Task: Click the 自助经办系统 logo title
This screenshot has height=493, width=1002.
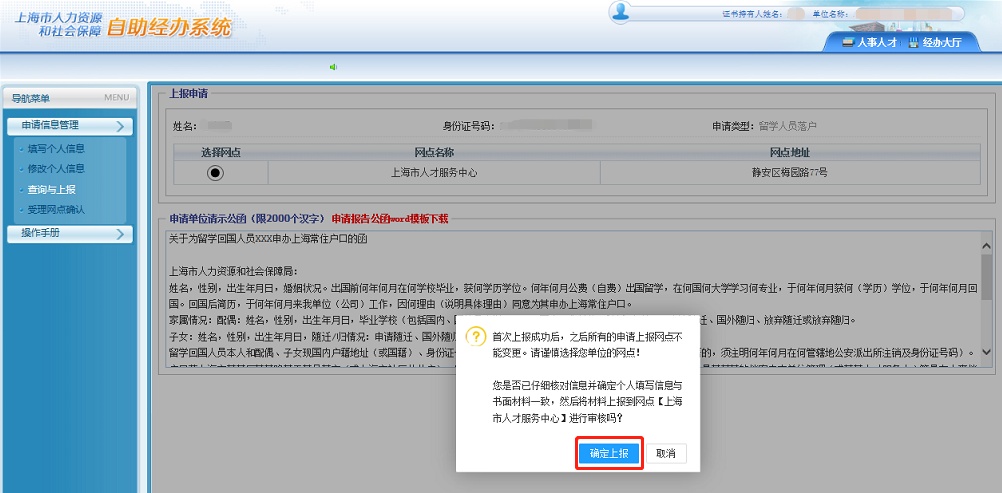Action: pos(168,27)
